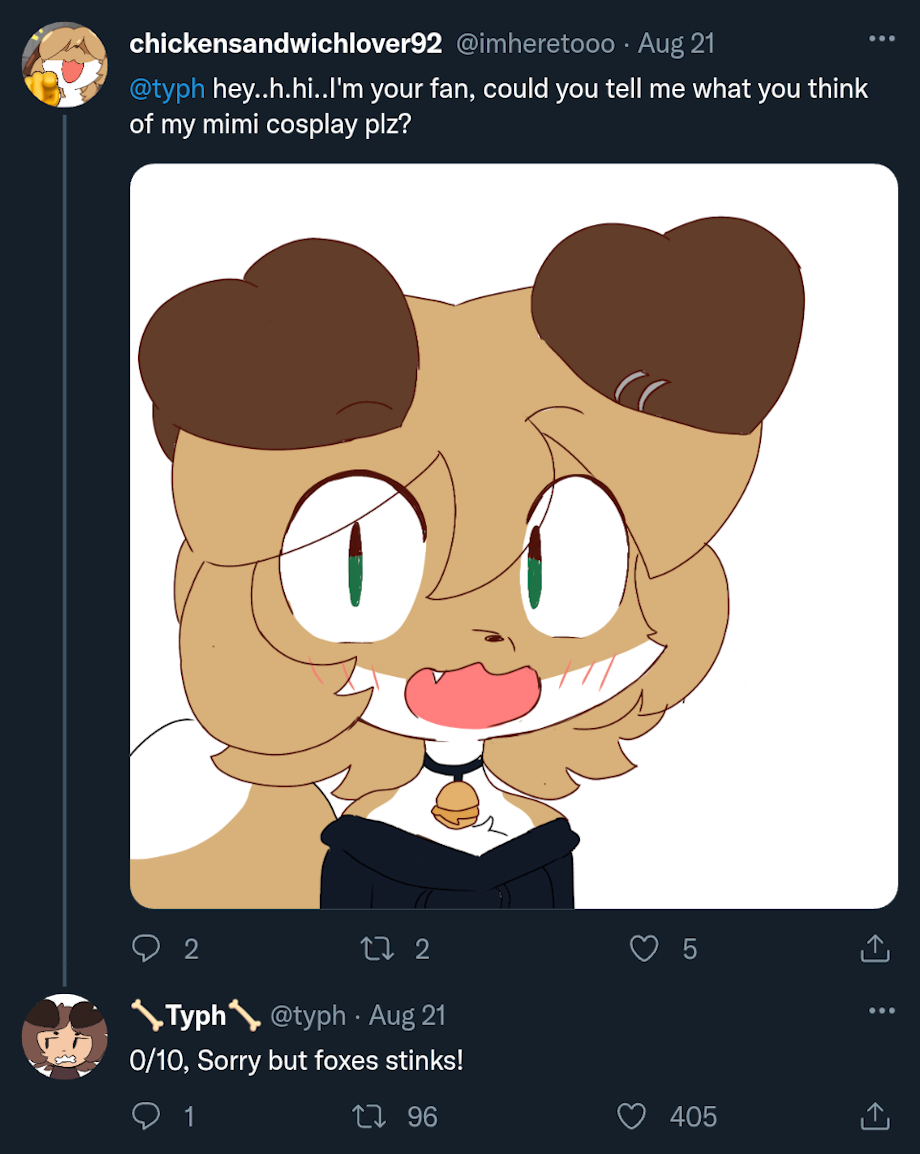Enlarge the mimi cosplay drawing image

coord(514,536)
